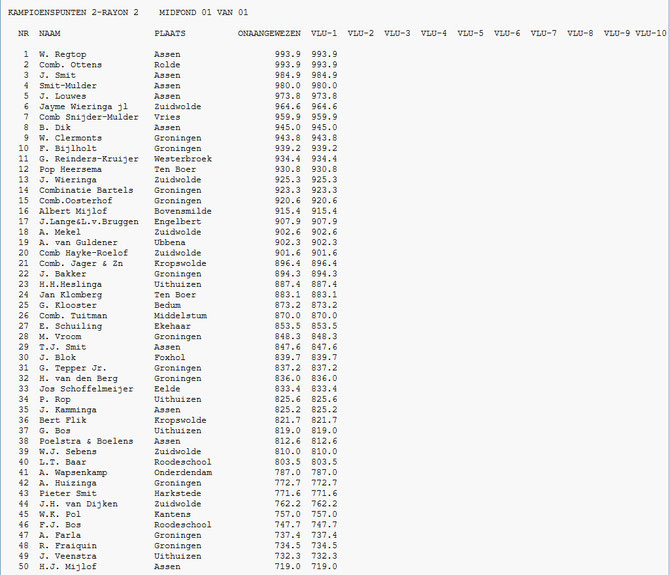The height and width of the screenshot is (575, 670).
Task: Click the place 'Onderdendam'
Action: pos(183,472)
